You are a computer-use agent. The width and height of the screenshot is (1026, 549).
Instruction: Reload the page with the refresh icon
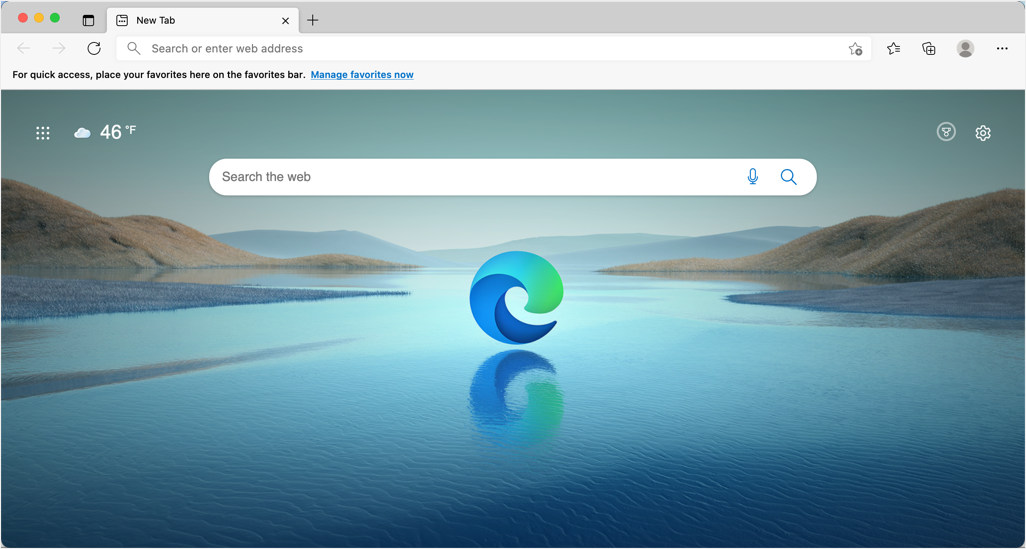coord(94,48)
